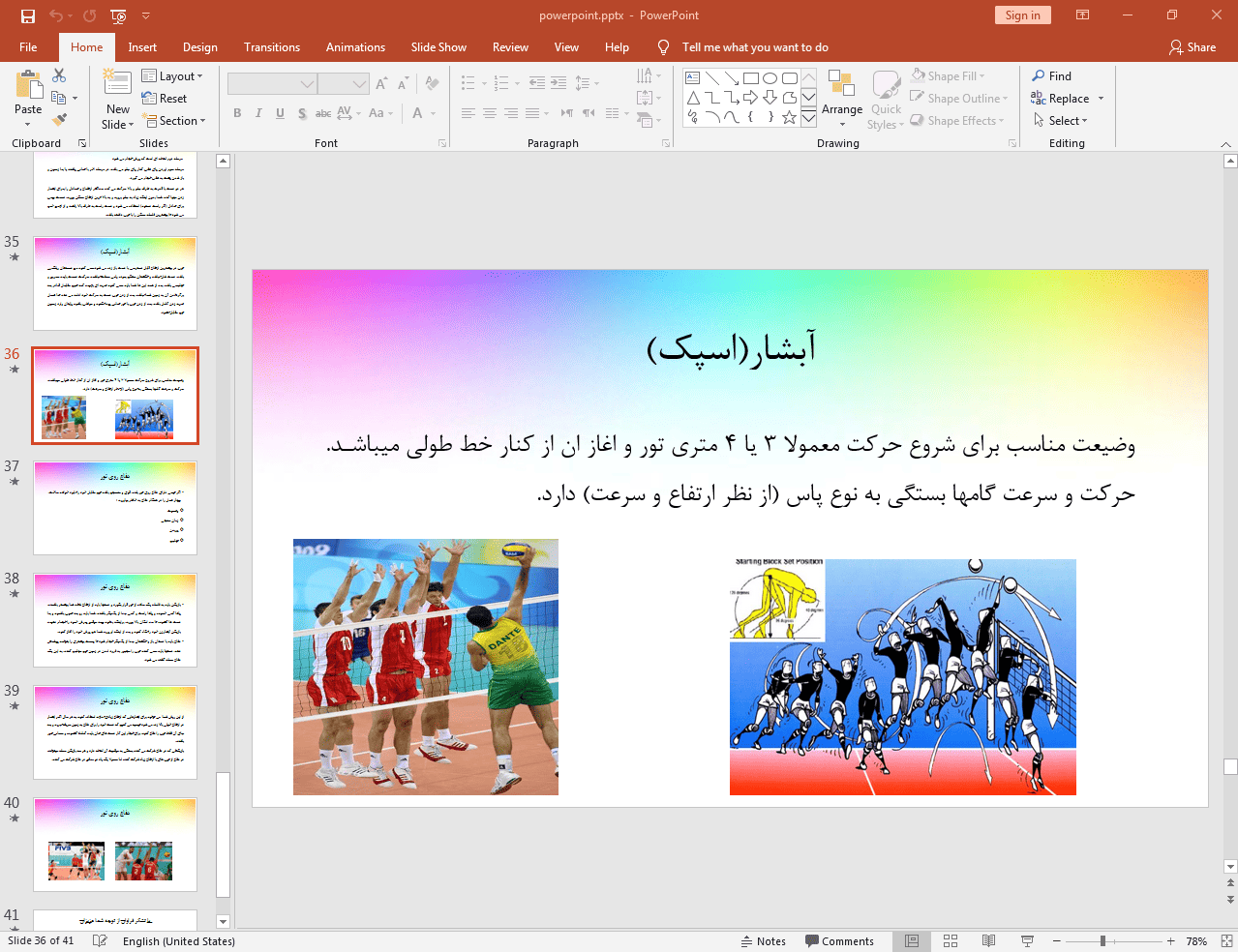This screenshot has width=1238, height=952.
Task: Open the Select dropdown in Editing
Action: tap(1061, 121)
